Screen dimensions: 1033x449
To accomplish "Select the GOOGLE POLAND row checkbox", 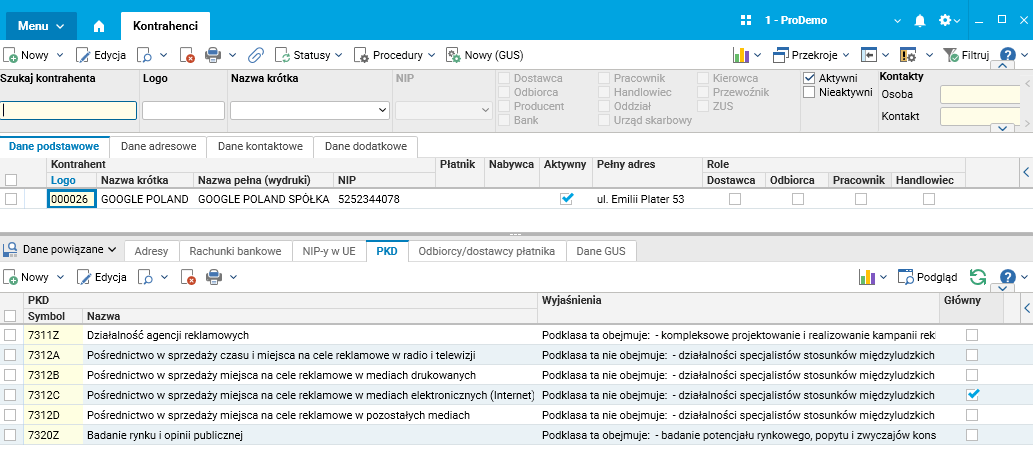I will click(x=11, y=199).
